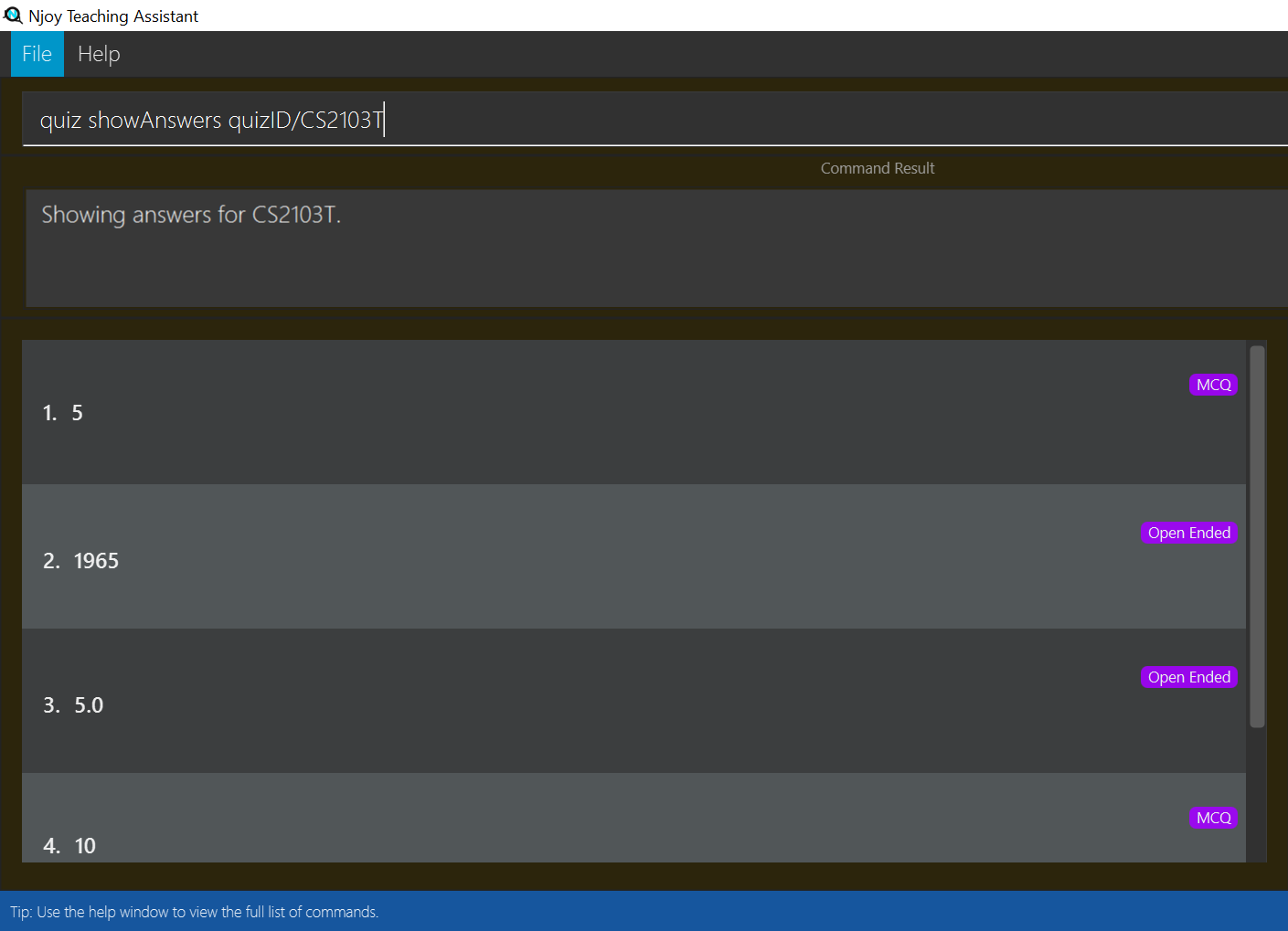1288x931 pixels.
Task: Click the MCQ tag on answer 4
Action: (x=1213, y=818)
